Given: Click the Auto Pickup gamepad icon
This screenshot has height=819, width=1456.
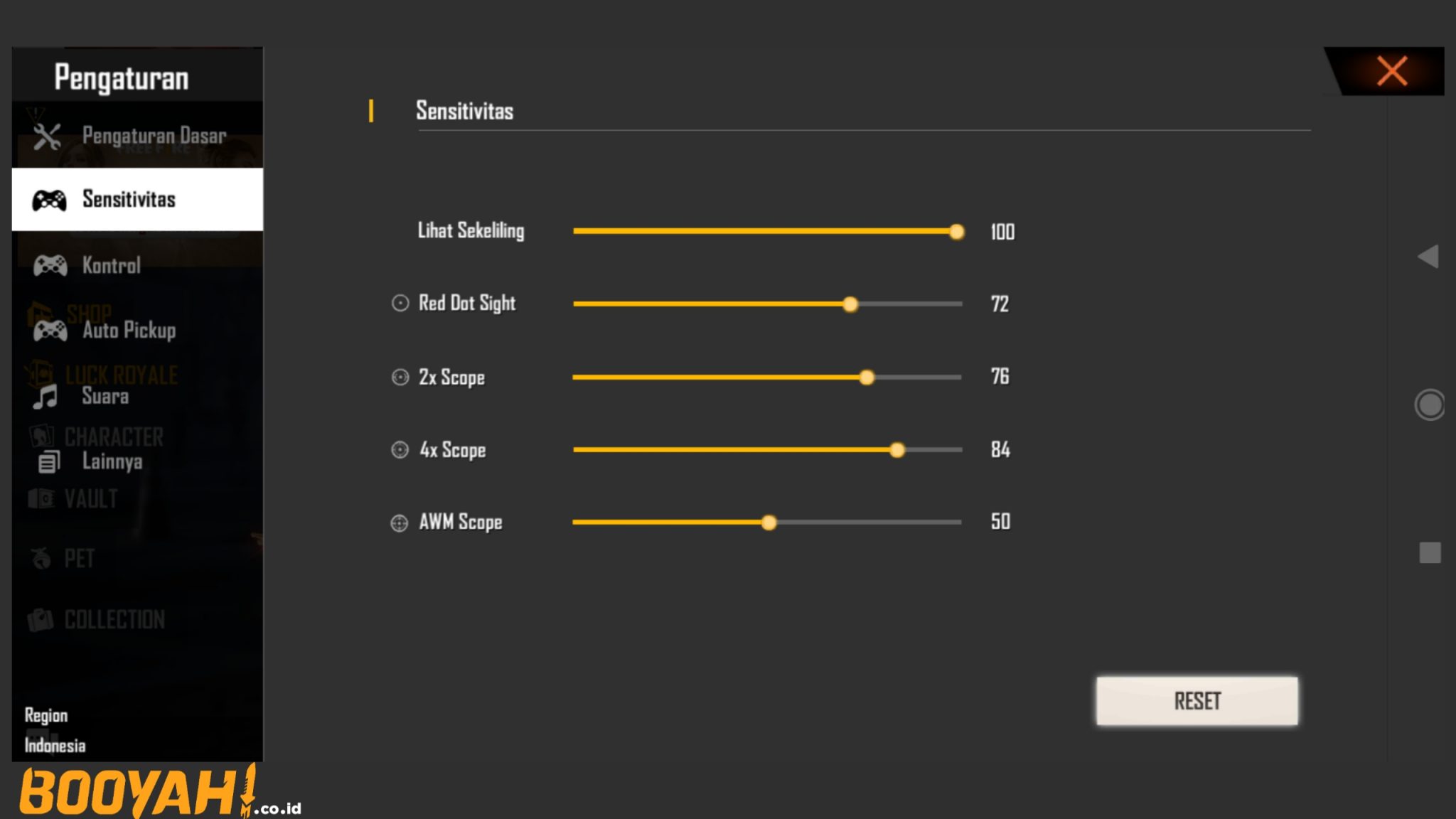Looking at the screenshot, I should (x=50, y=331).
